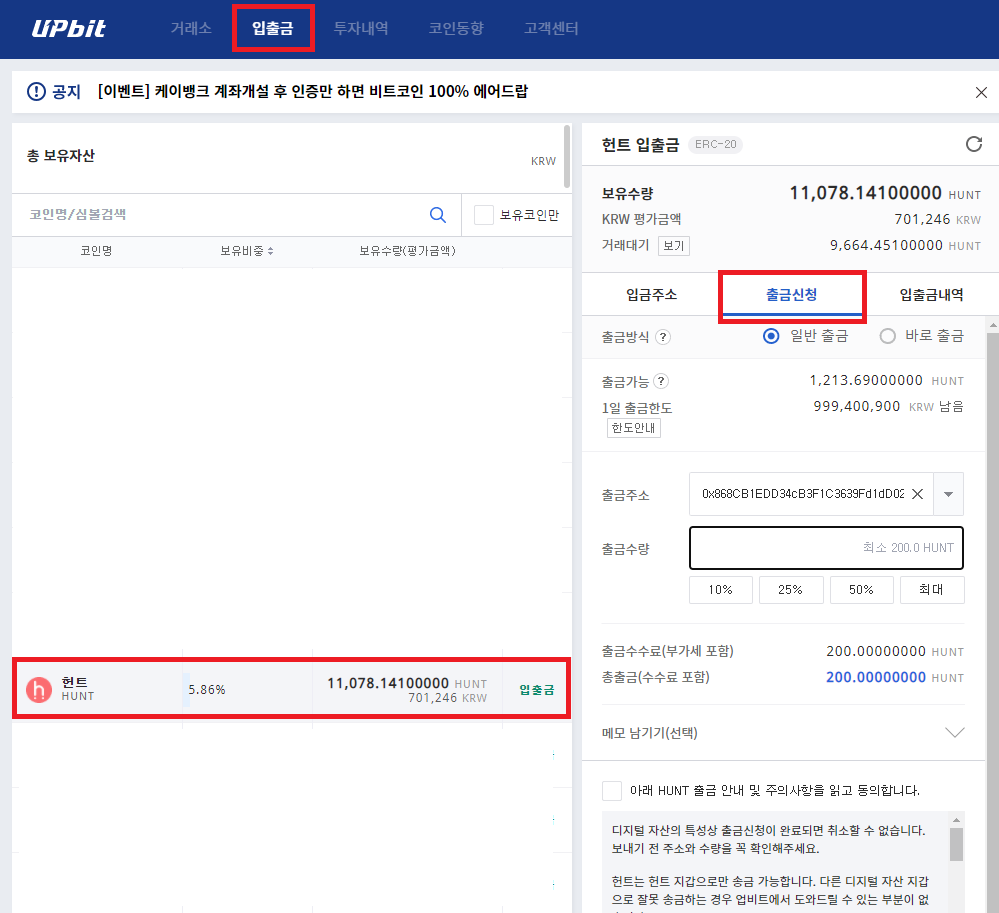This screenshot has height=913, width=999.
Task: Click the asset list scrollbar
Action: (567, 157)
